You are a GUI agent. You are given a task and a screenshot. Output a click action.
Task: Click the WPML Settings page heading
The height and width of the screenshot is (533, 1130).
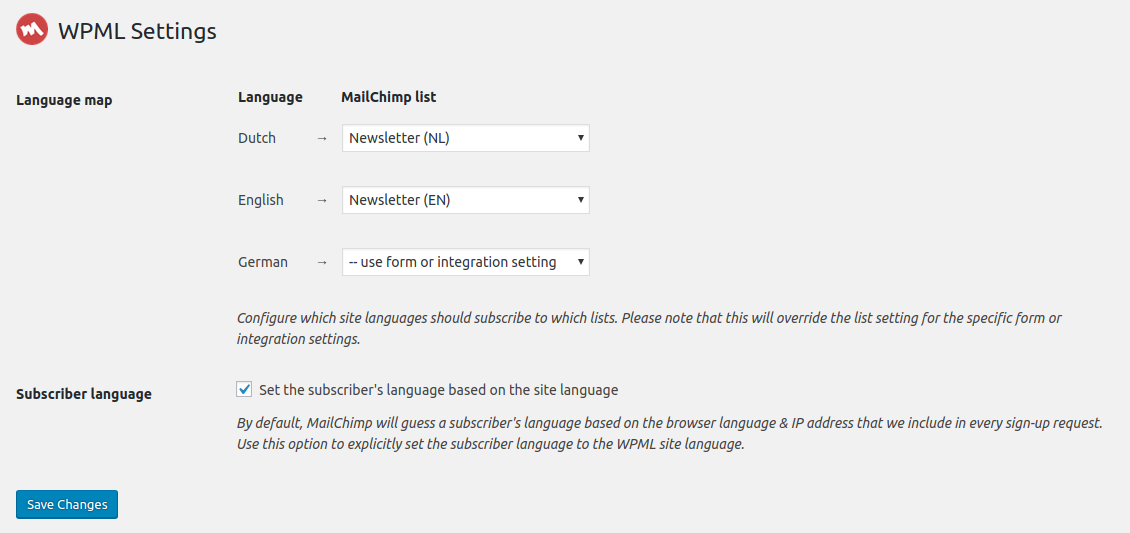137,31
